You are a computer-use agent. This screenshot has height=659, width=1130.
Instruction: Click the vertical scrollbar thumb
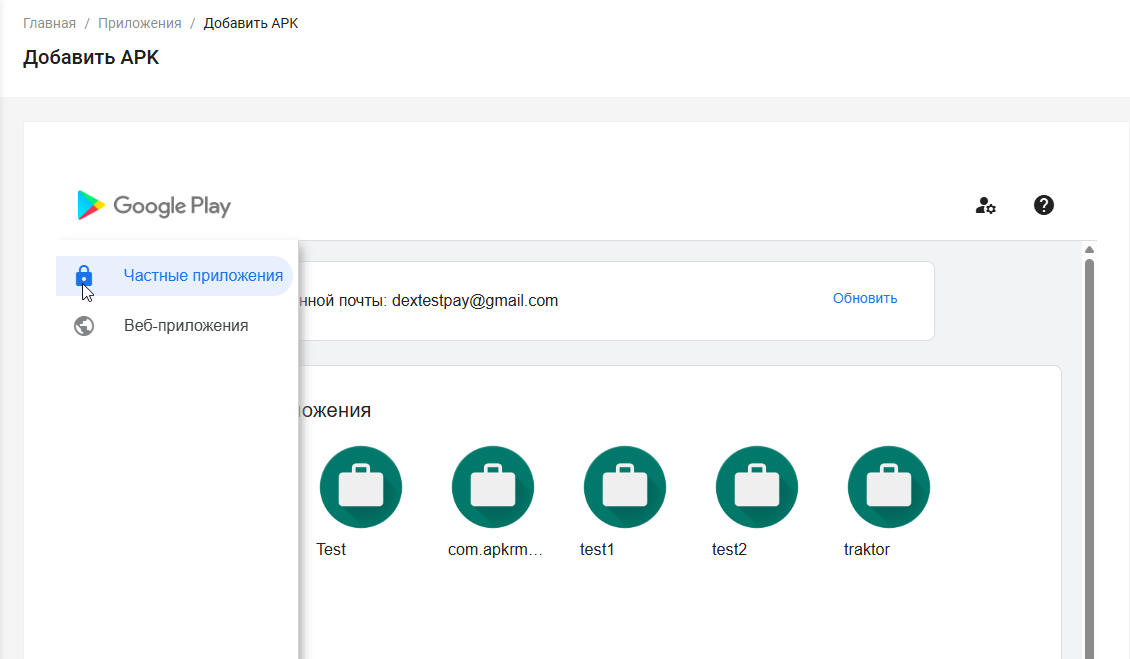point(1089,450)
